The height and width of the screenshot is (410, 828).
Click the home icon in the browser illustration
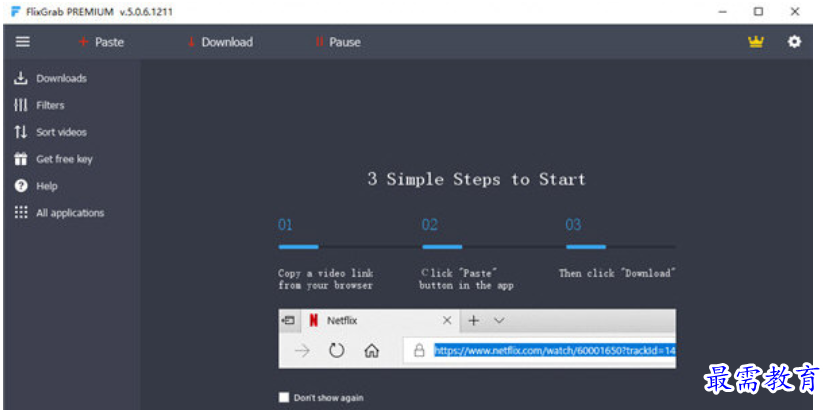click(372, 350)
